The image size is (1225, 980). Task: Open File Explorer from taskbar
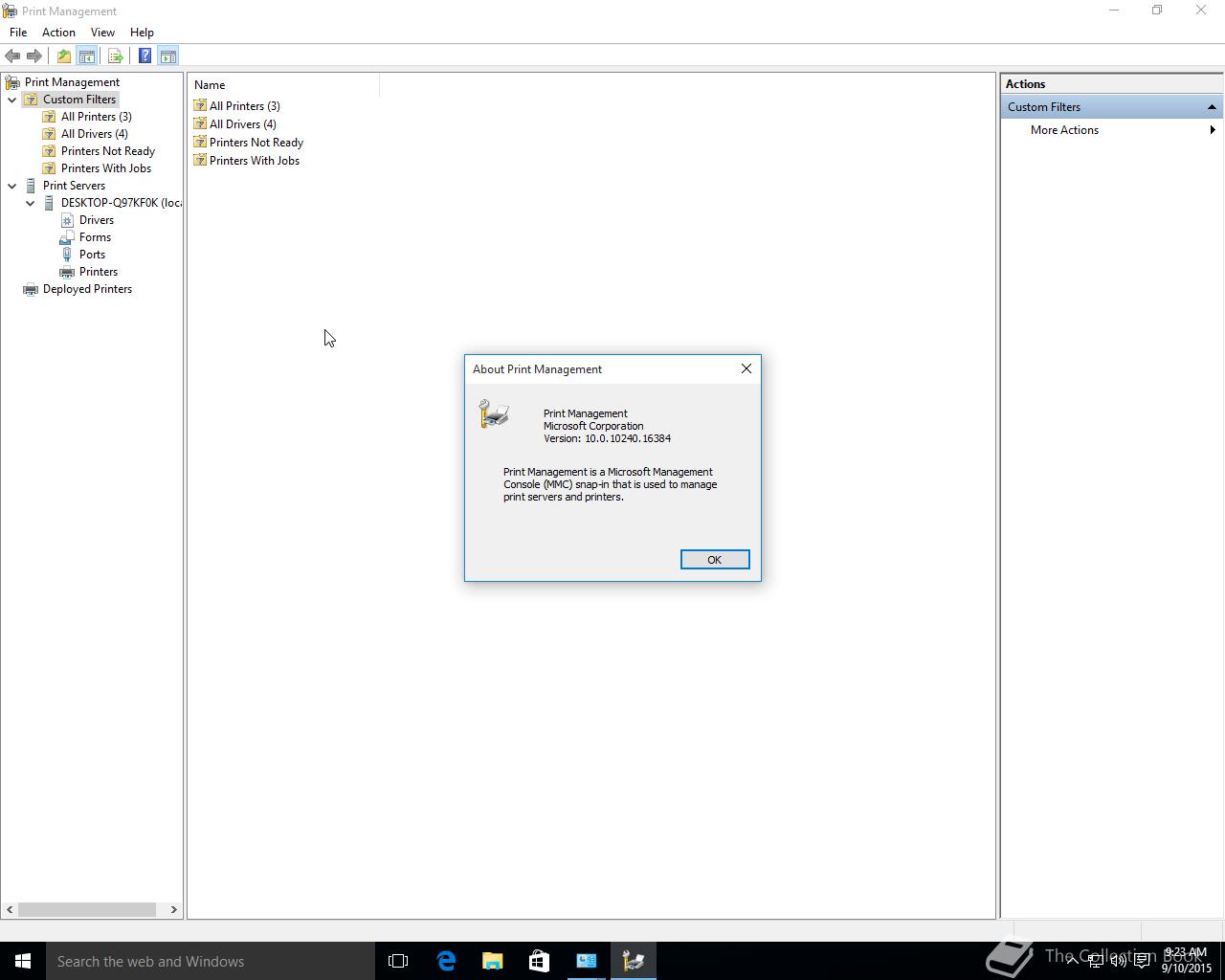[492, 961]
